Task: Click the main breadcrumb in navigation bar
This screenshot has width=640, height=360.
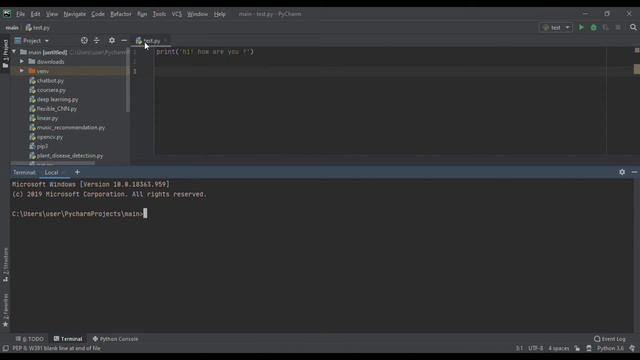Action: pyautogui.click(x=12, y=28)
